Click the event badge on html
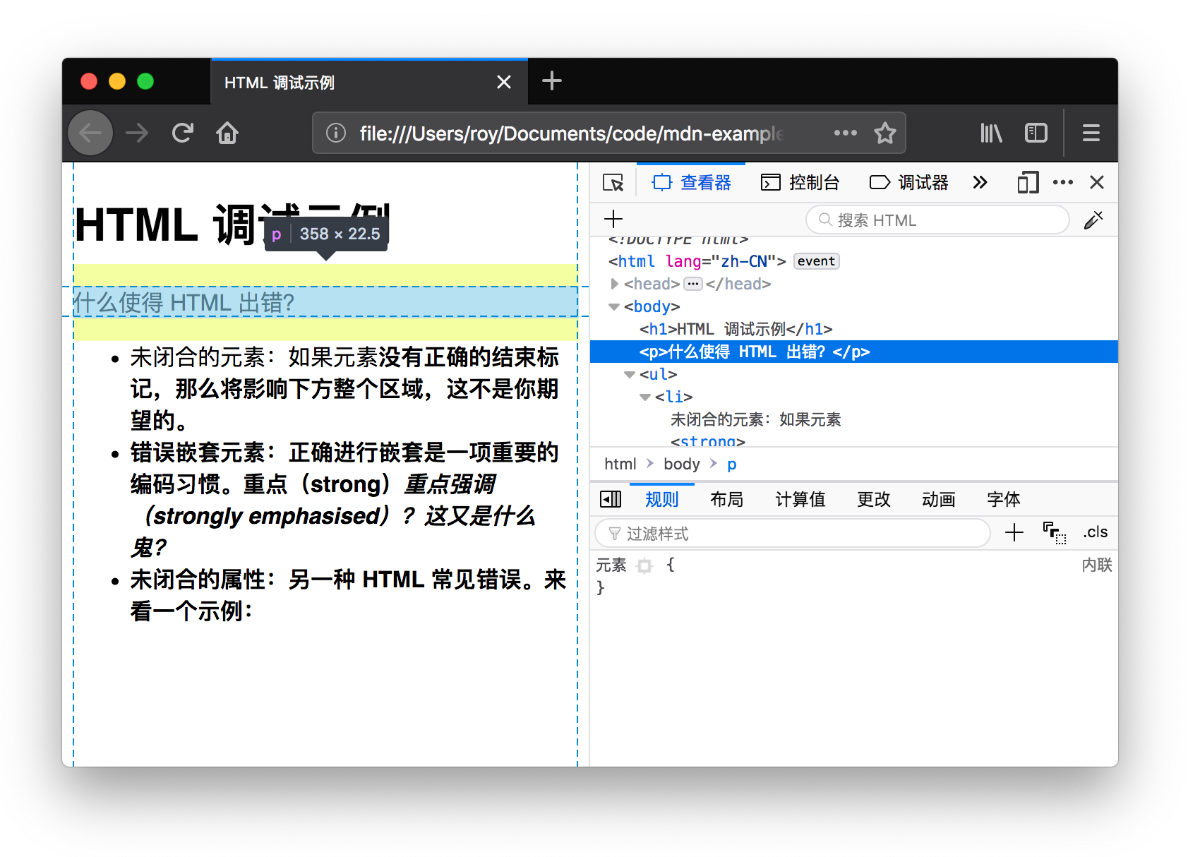The image size is (1200, 857). point(816,261)
